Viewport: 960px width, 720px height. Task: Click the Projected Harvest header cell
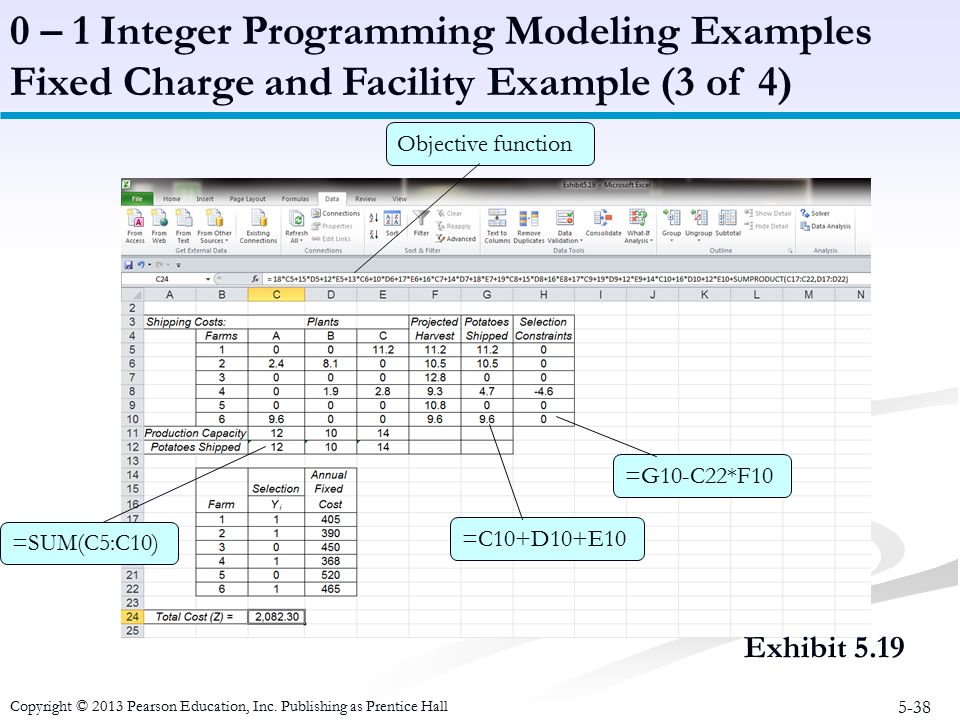[x=435, y=329]
